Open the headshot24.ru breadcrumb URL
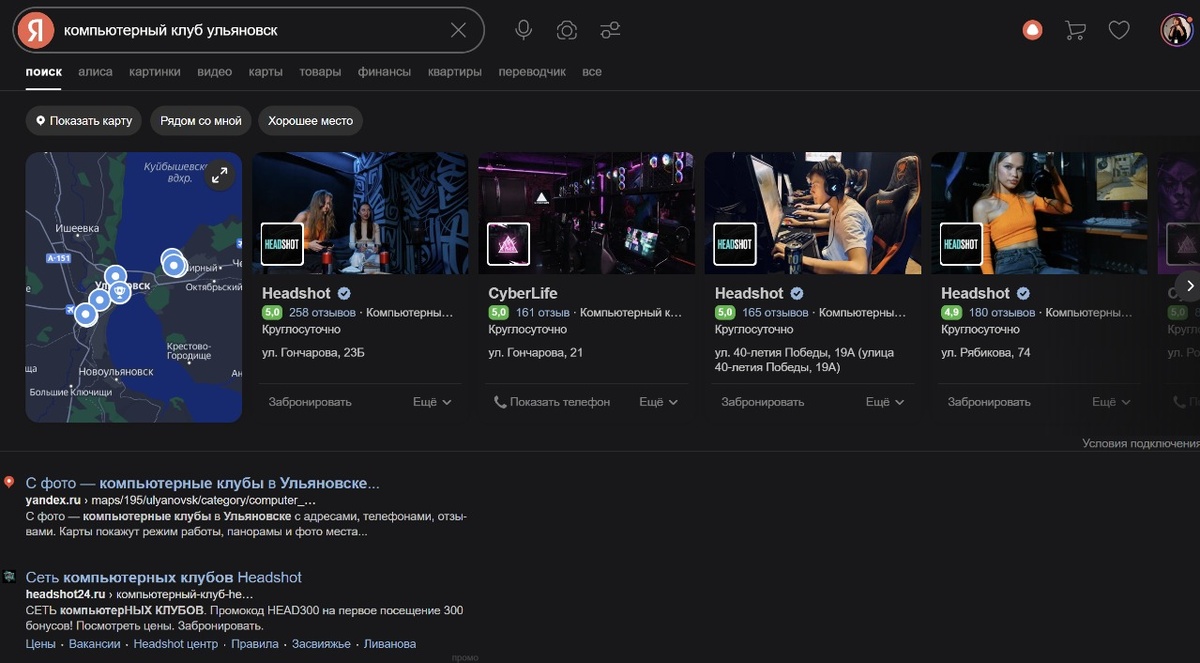 pyautogui.click(x=139, y=594)
